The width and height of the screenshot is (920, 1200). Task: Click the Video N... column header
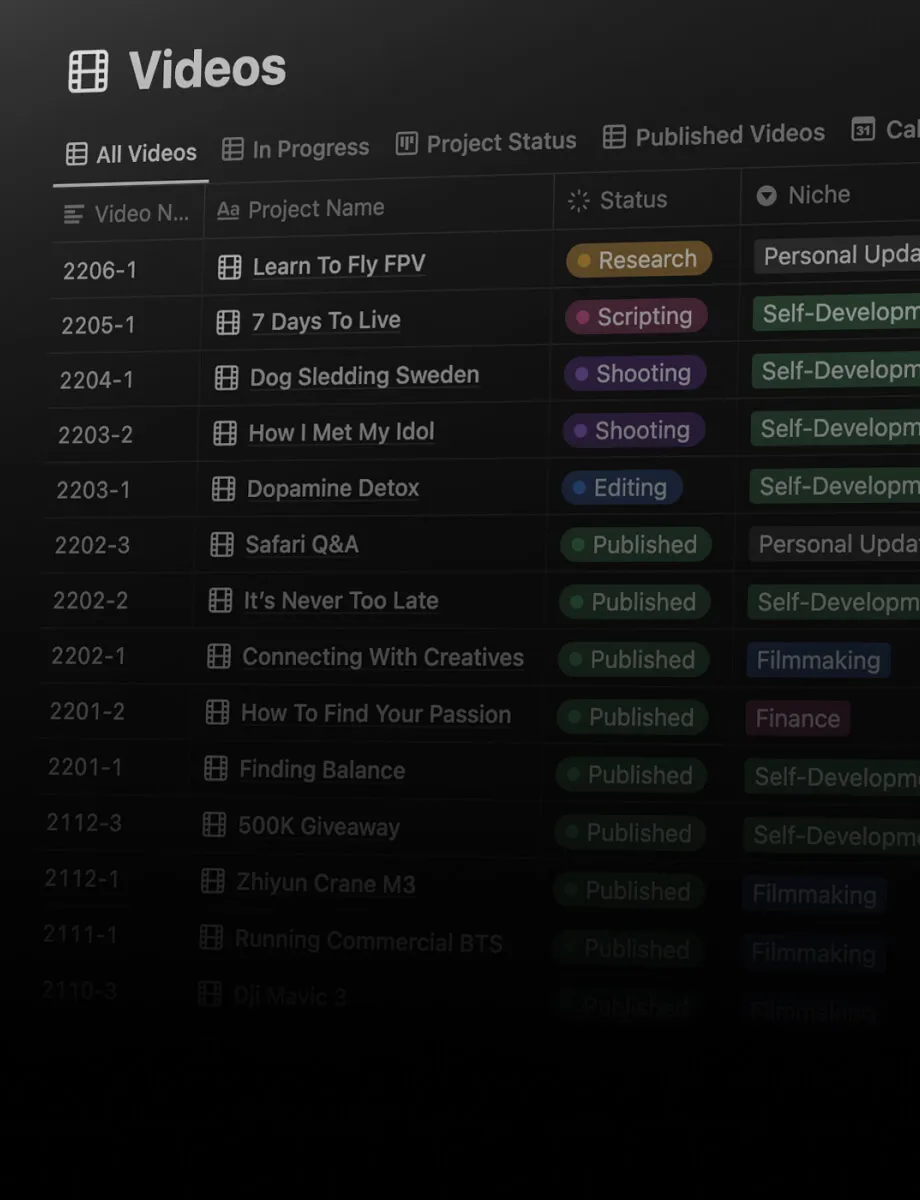click(126, 213)
